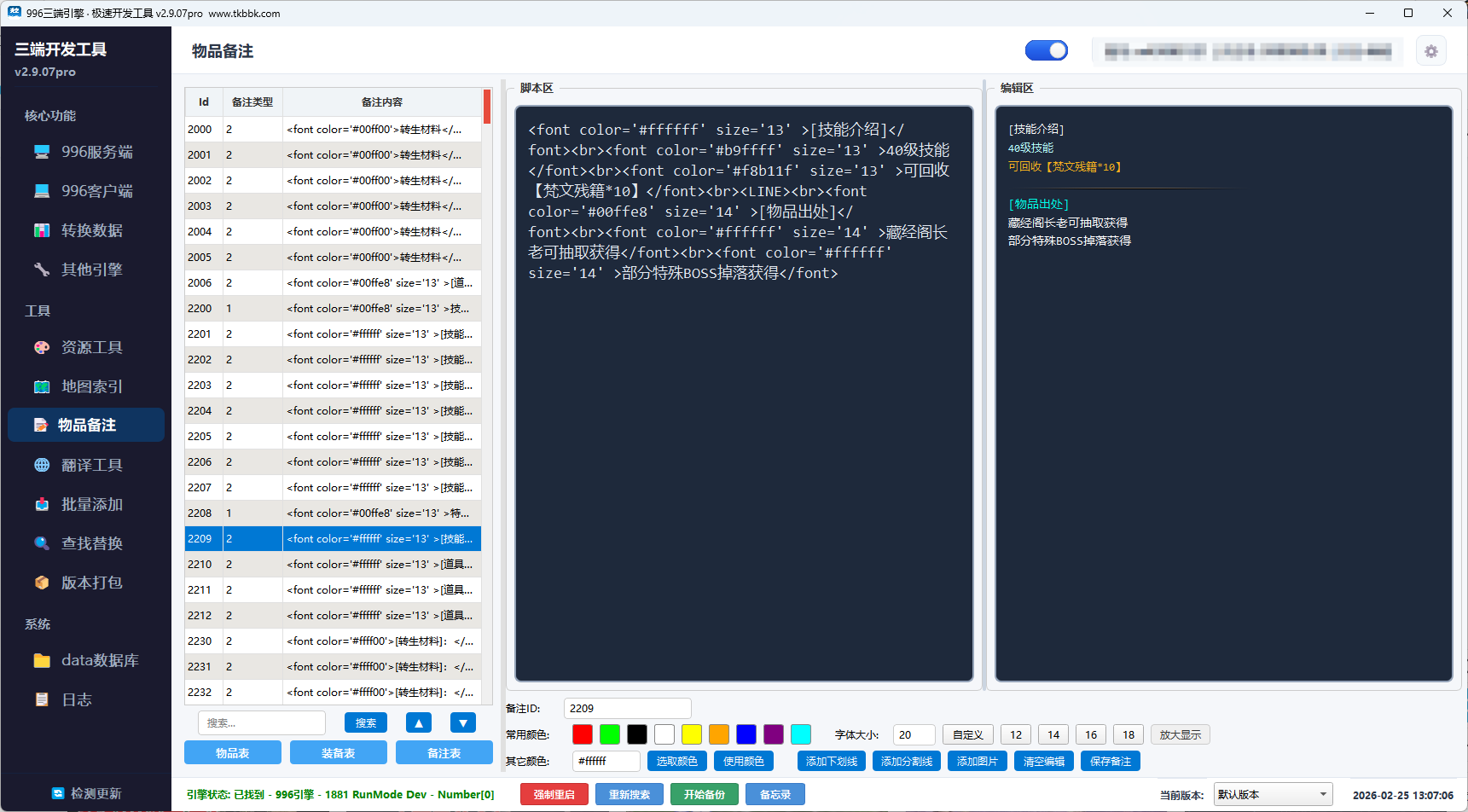The width and height of the screenshot is (1468, 812).
Task: Click the 保存备注 button
Action: 1110,760
